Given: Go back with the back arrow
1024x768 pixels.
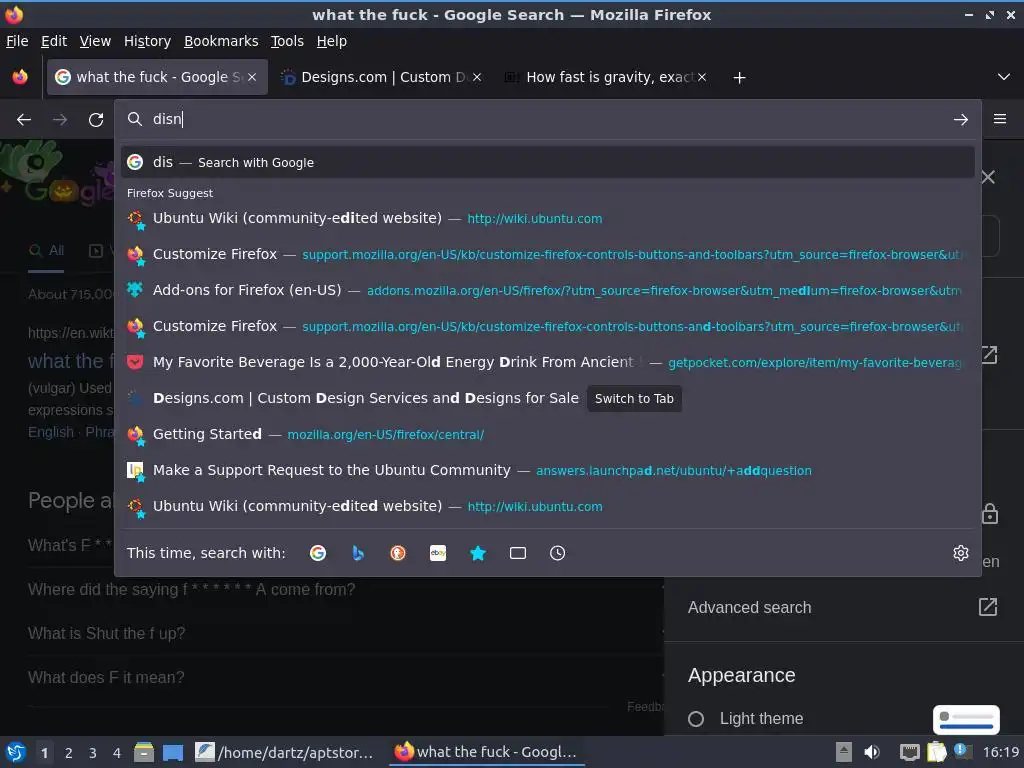Looking at the screenshot, I should [x=24, y=120].
